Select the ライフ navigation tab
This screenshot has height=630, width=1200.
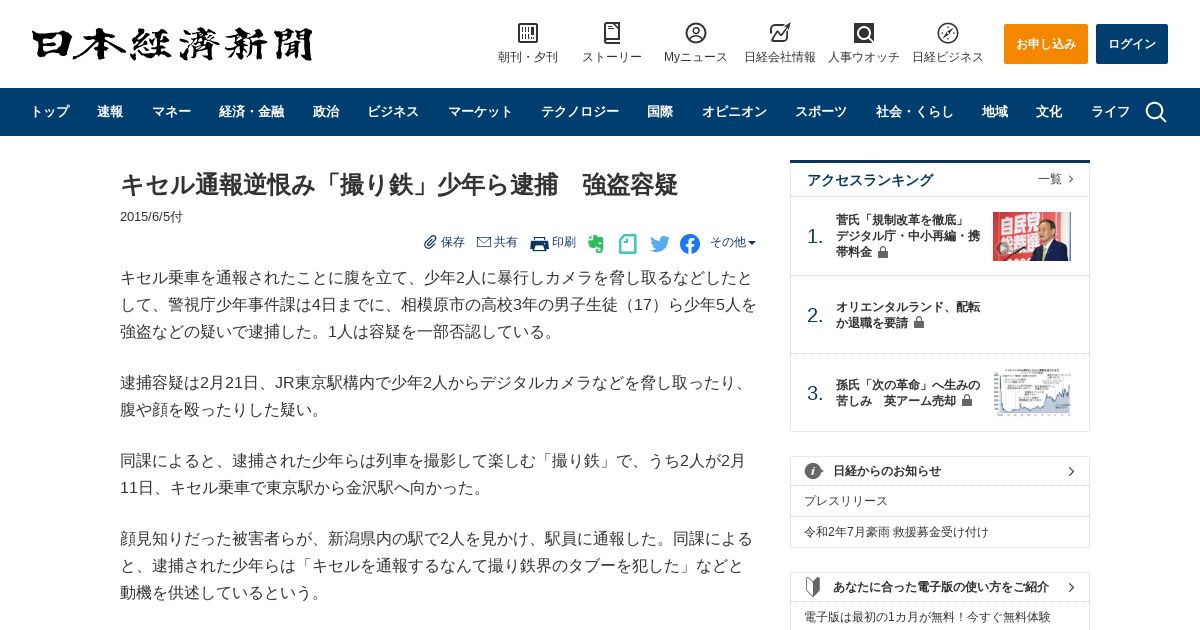(x=1110, y=112)
